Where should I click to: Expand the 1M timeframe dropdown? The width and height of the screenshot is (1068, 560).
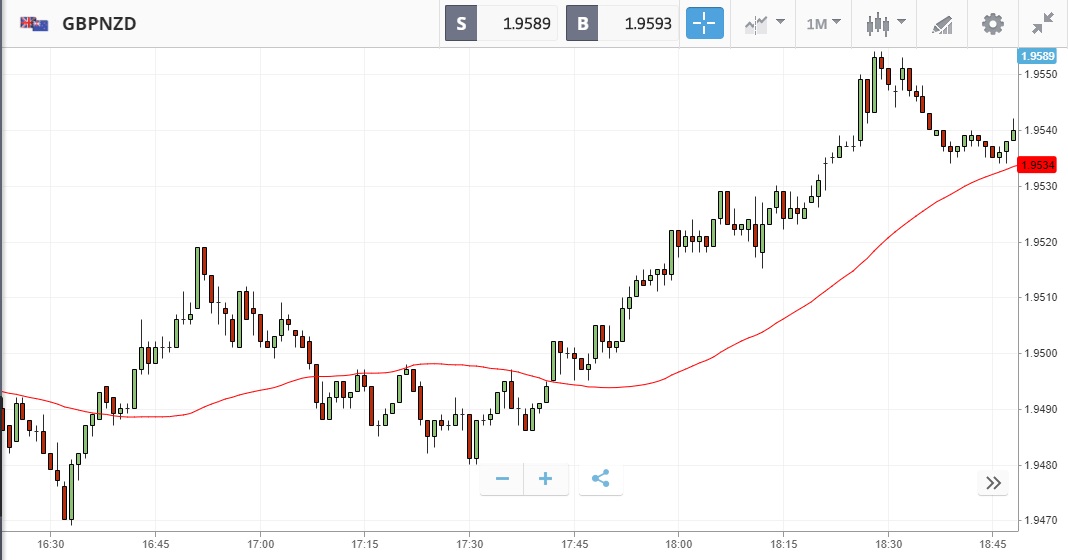click(824, 23)
